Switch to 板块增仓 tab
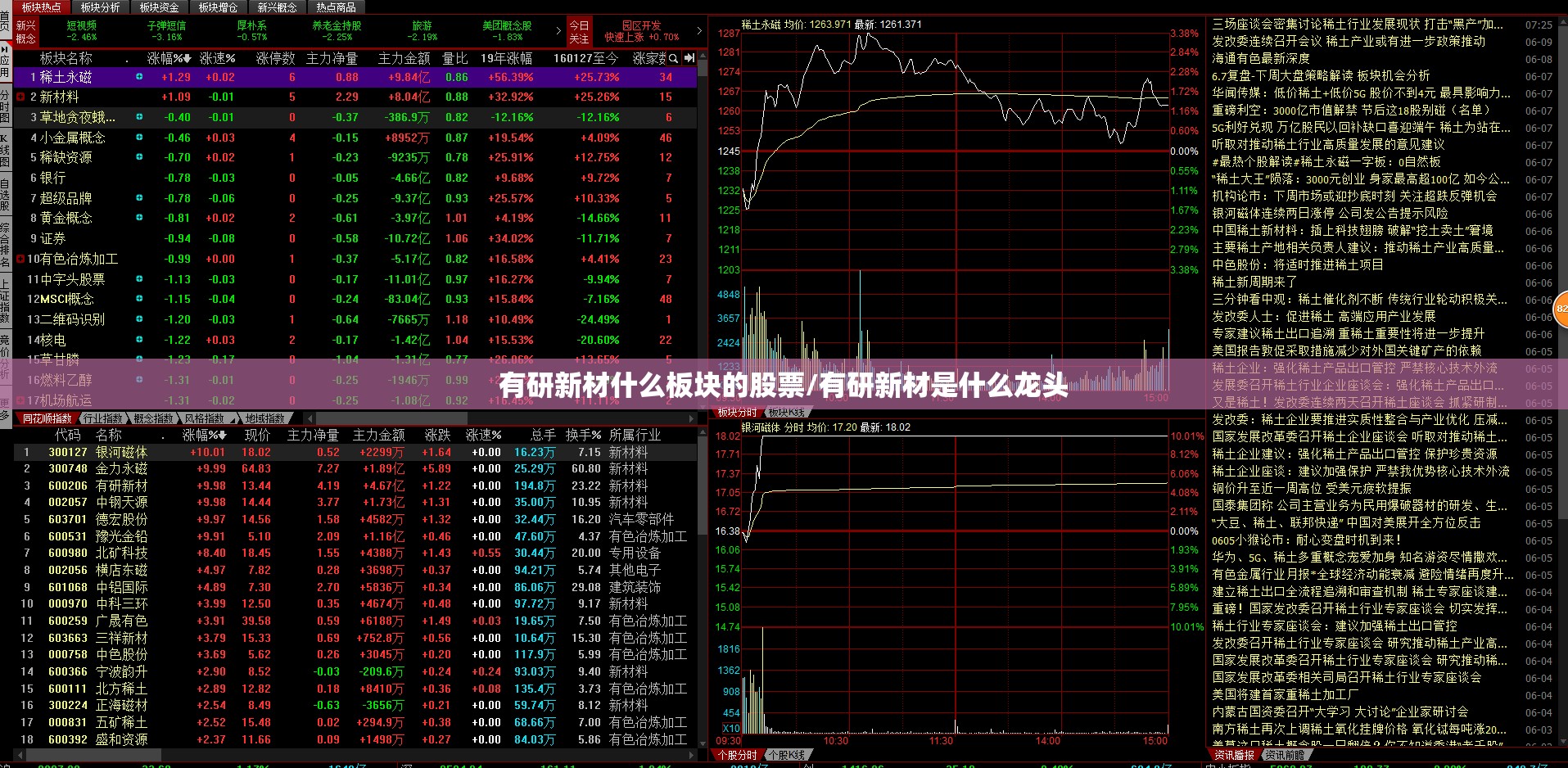 [218, 7]
